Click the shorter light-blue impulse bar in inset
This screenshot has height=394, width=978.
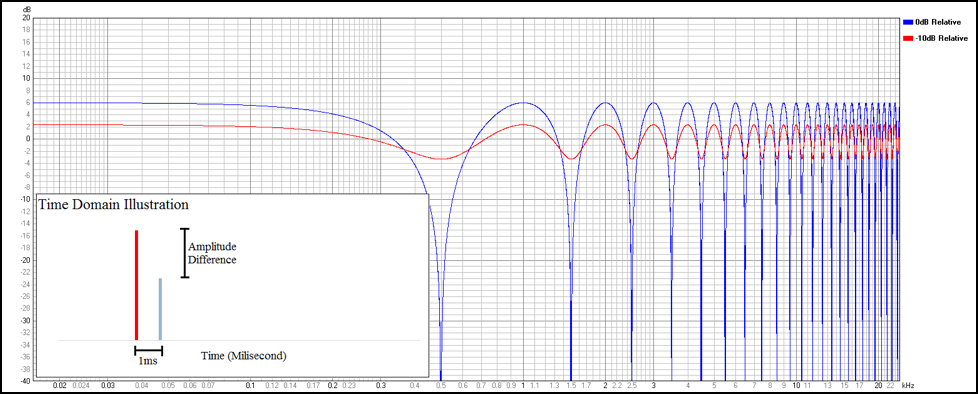[160, 309]
